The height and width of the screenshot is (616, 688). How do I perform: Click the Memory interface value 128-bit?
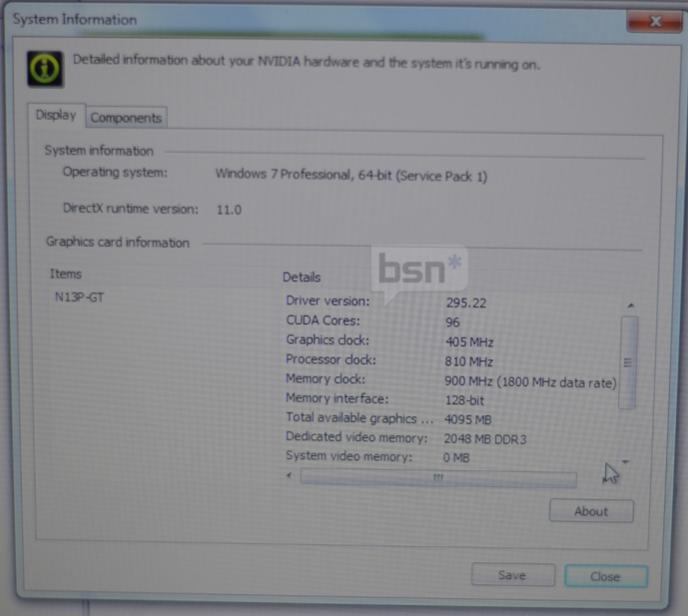[464, 400]
